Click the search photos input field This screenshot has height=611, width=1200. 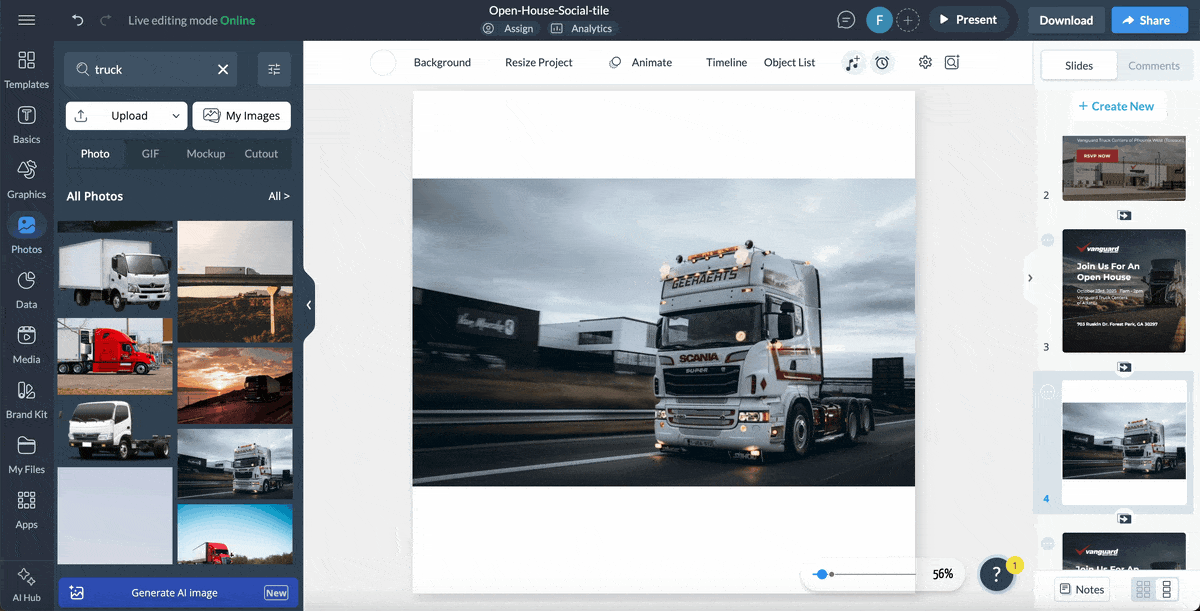[151, 69]
